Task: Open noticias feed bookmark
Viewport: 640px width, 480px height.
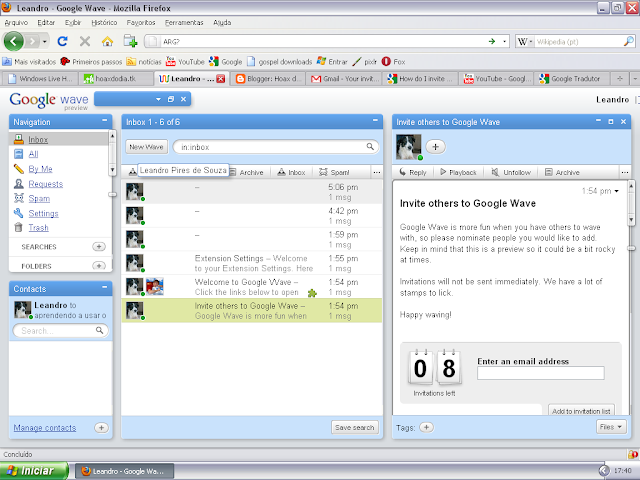Action: click(x=144, y=62)
